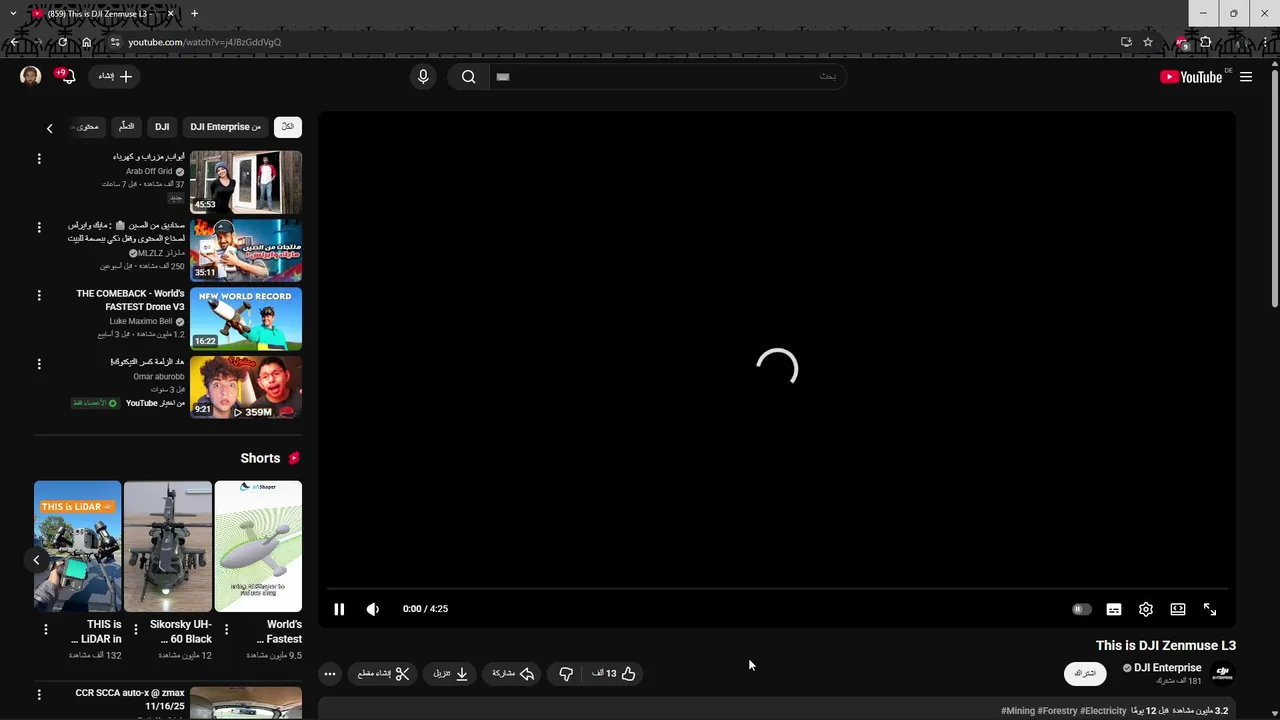Open Sikorsky UH-60 Black Short thumbnail
This screenshot has width=1280, height=720.
[x=168, y=546]
